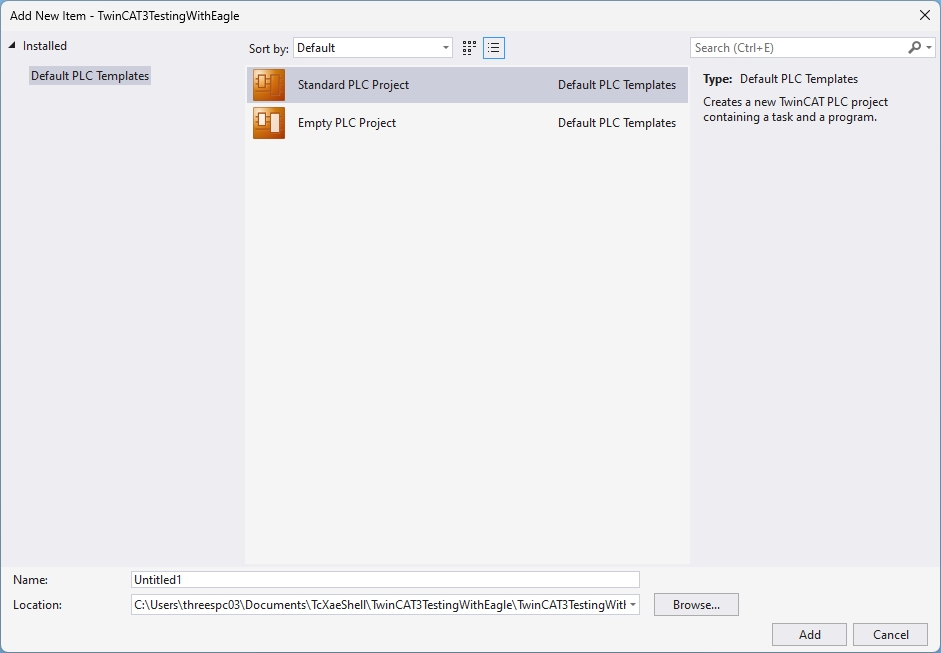Click the Browse... button
Image resolution: width=941 pixels, height=653 pixels.
[696, 604]
